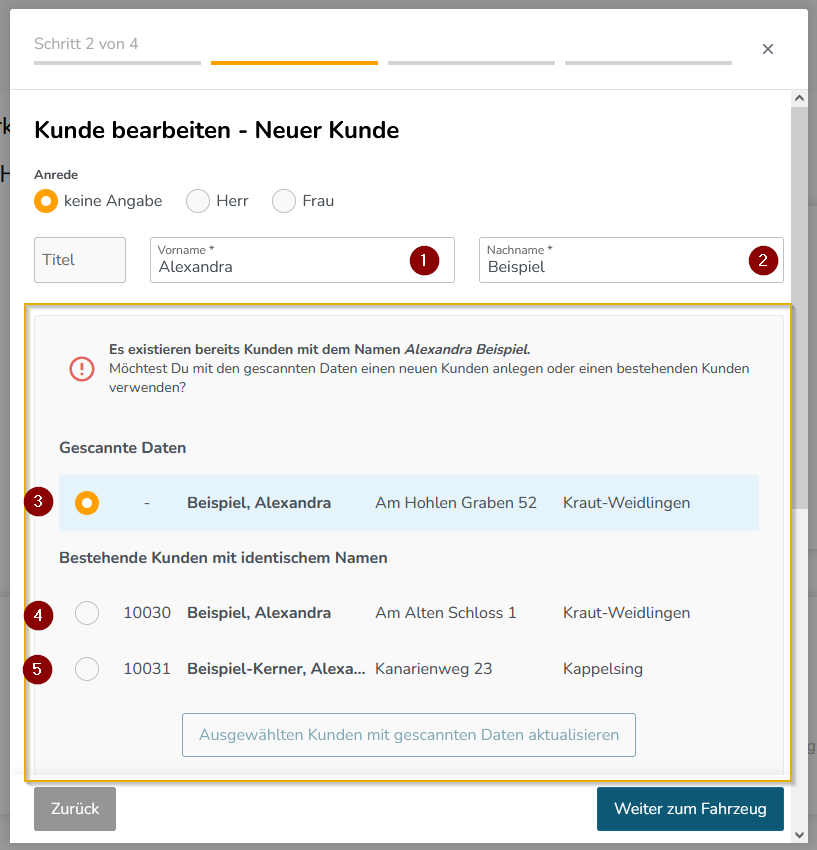Viewport: 817px width, 850px height.
Task: Choose customer 10031 Beispiel-Kerner radio button
Action: click(x=87, y=669)
